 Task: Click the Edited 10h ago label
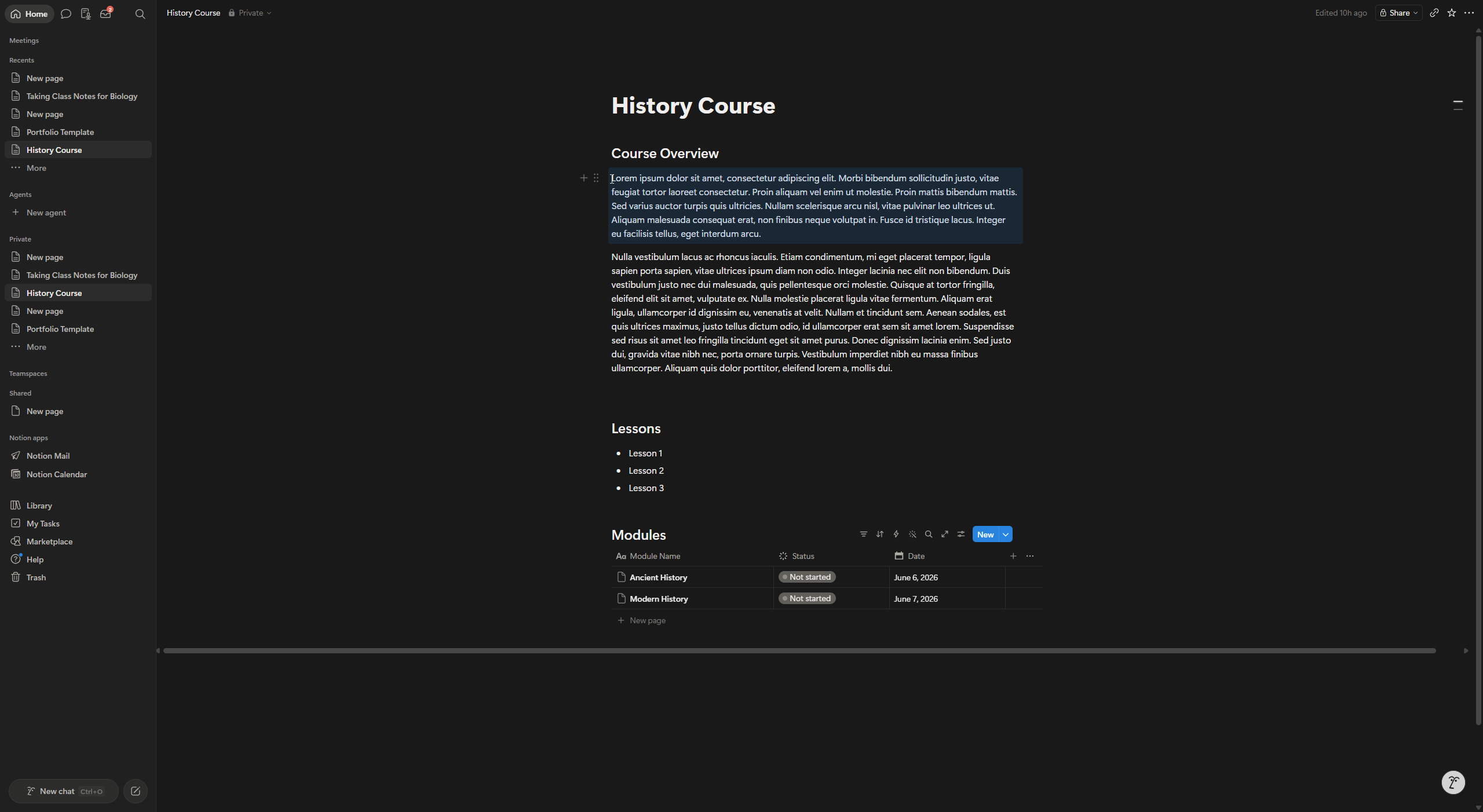1340,13
